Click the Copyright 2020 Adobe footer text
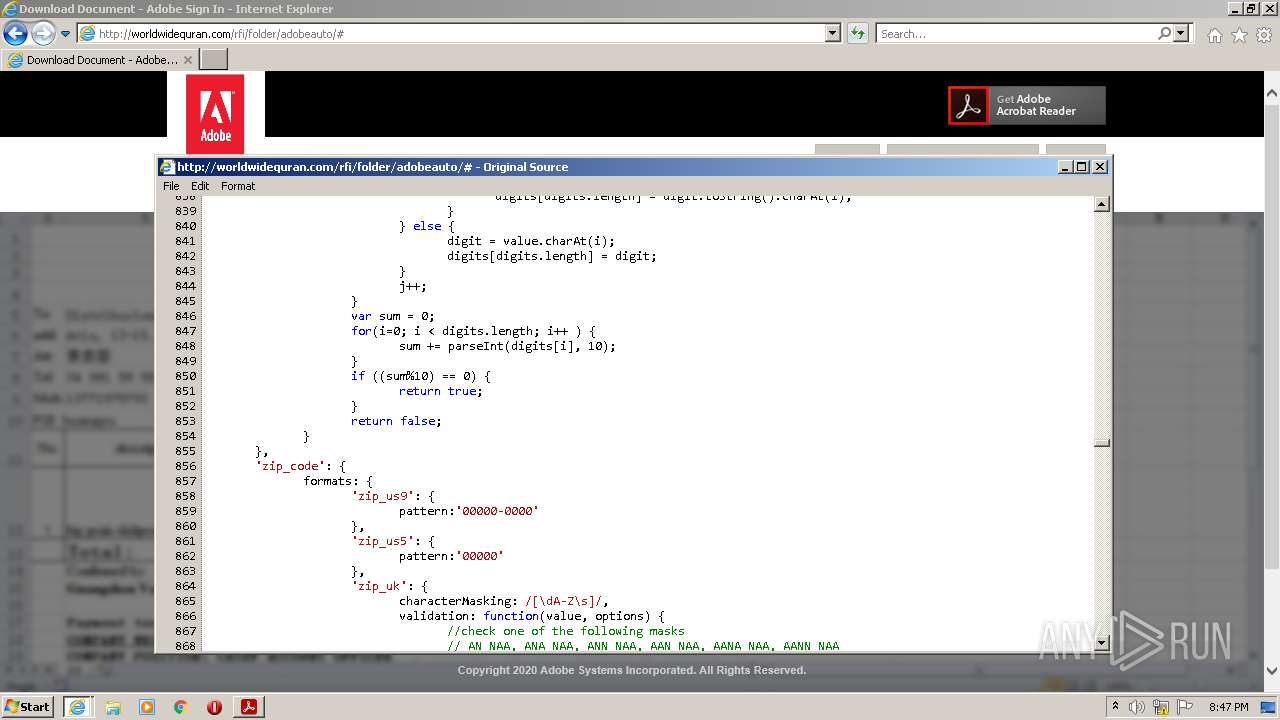 point(632,670)
